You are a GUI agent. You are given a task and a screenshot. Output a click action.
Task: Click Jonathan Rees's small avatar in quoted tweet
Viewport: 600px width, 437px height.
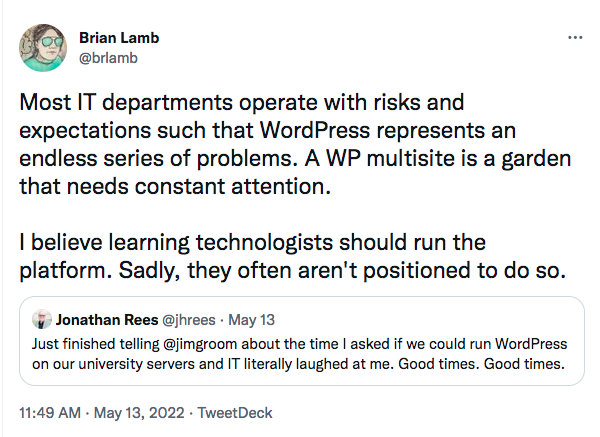point(42,320)
